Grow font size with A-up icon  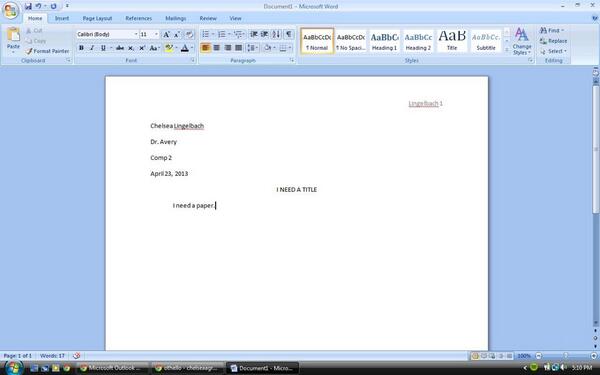[x=166, y=34]
